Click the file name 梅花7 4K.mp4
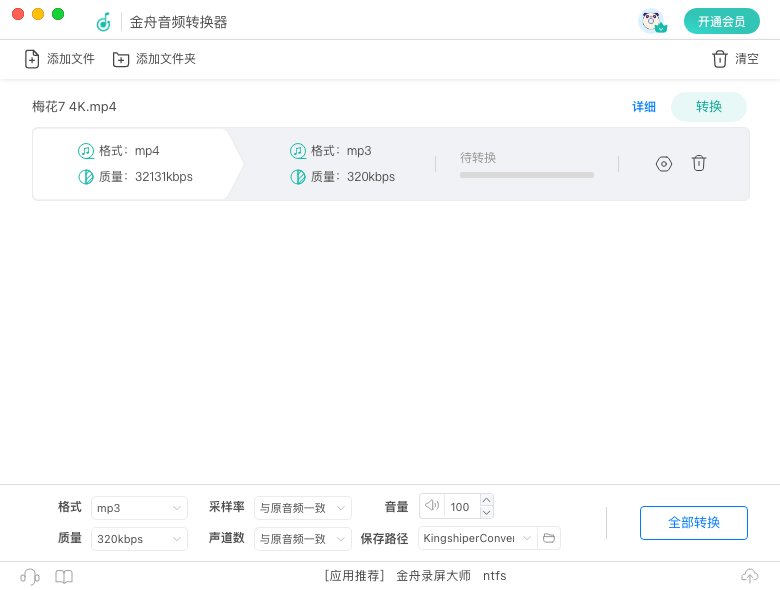This screenshot has width=780, height=590. pyautogui.click(x=74, y=106)
